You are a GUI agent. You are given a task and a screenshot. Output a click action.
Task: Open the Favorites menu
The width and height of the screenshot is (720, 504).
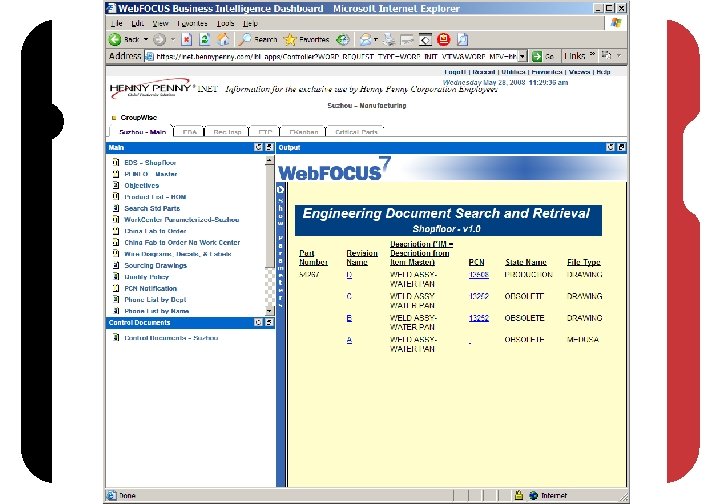tap(192, 23)
